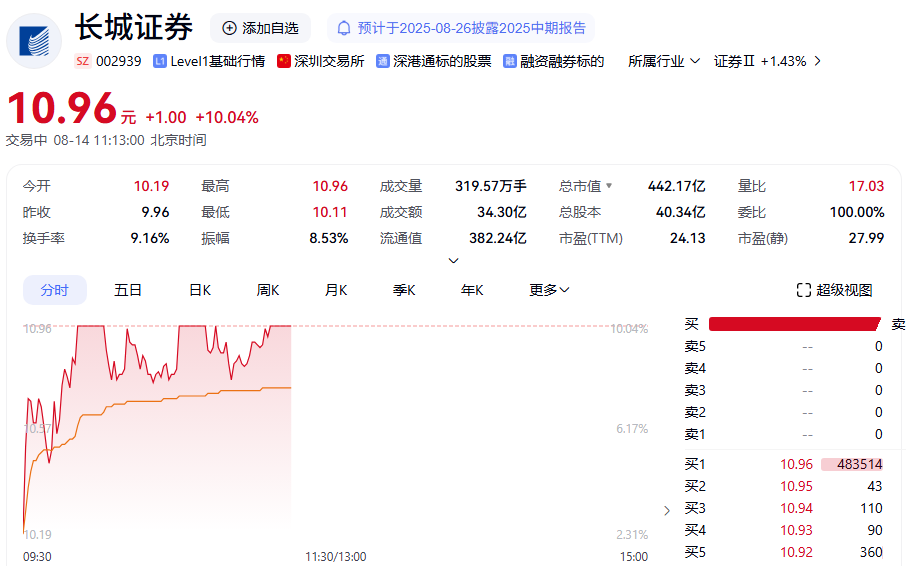The width and height of the screenshot is (911, 566).
Task: Click the 融资融券标的 badge icon
Action: click(x=510, y=61)
